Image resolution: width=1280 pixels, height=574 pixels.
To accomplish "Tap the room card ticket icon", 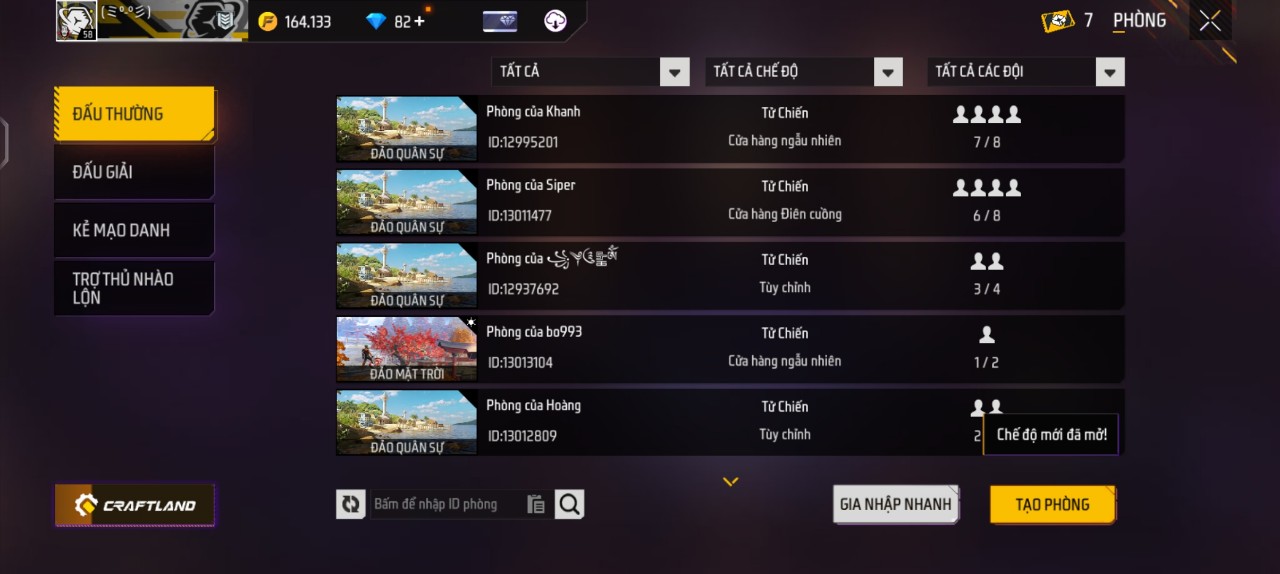I will [x=1058, y=21].
